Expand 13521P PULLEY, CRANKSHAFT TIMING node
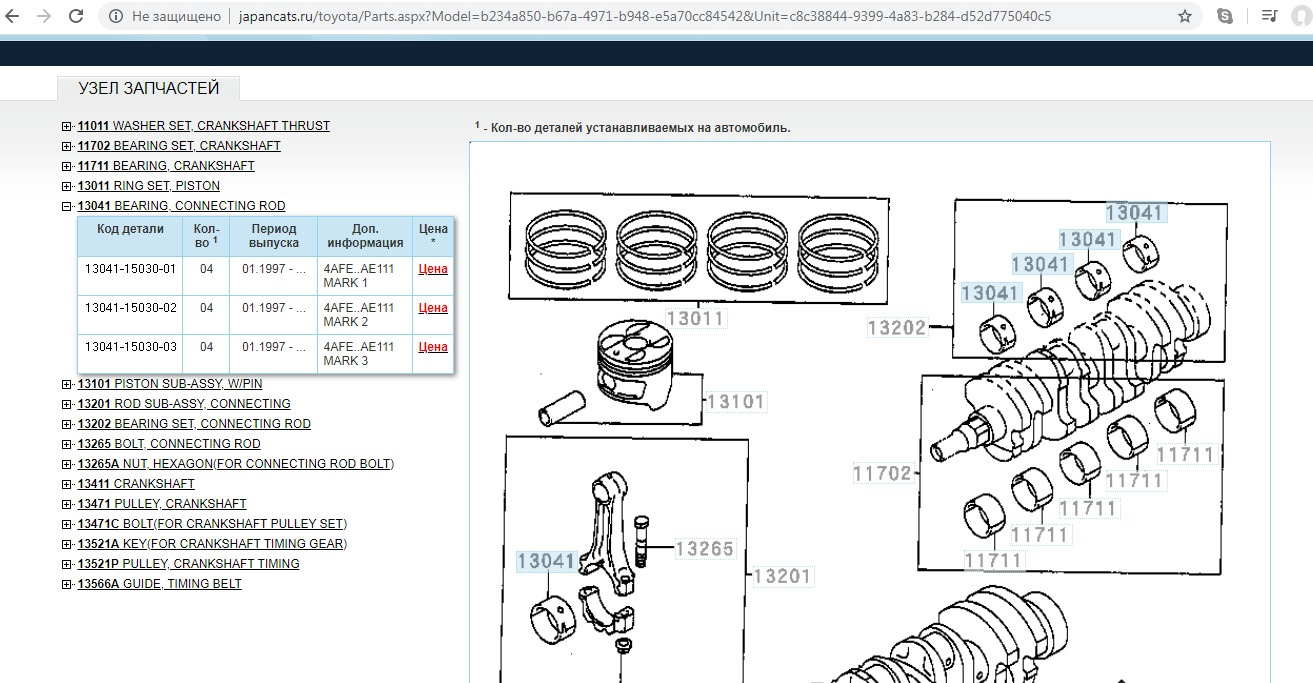This screenshot has height=683, width=1313. tap(67, 564)
